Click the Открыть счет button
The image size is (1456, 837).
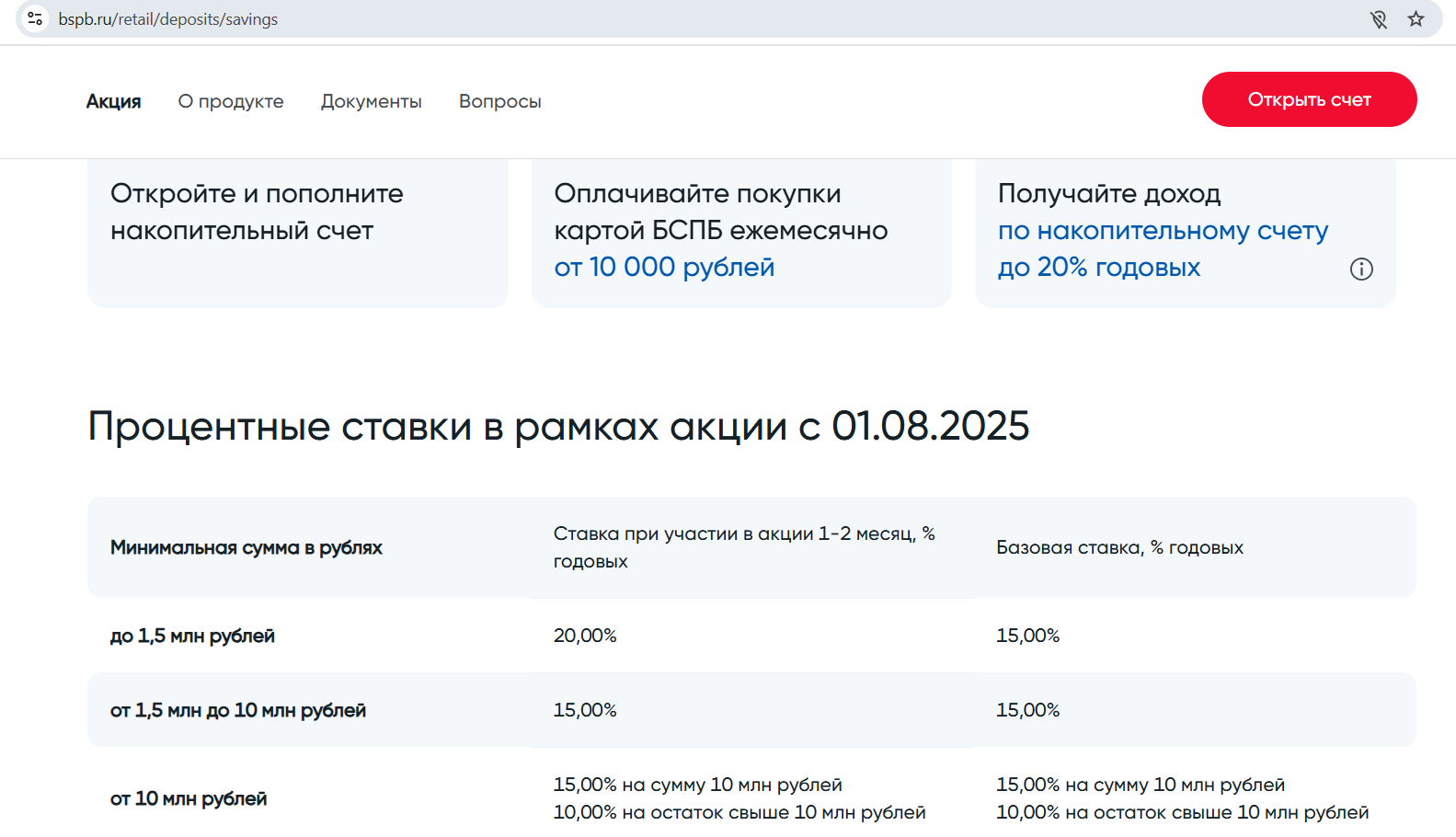tap(1309, 99)
